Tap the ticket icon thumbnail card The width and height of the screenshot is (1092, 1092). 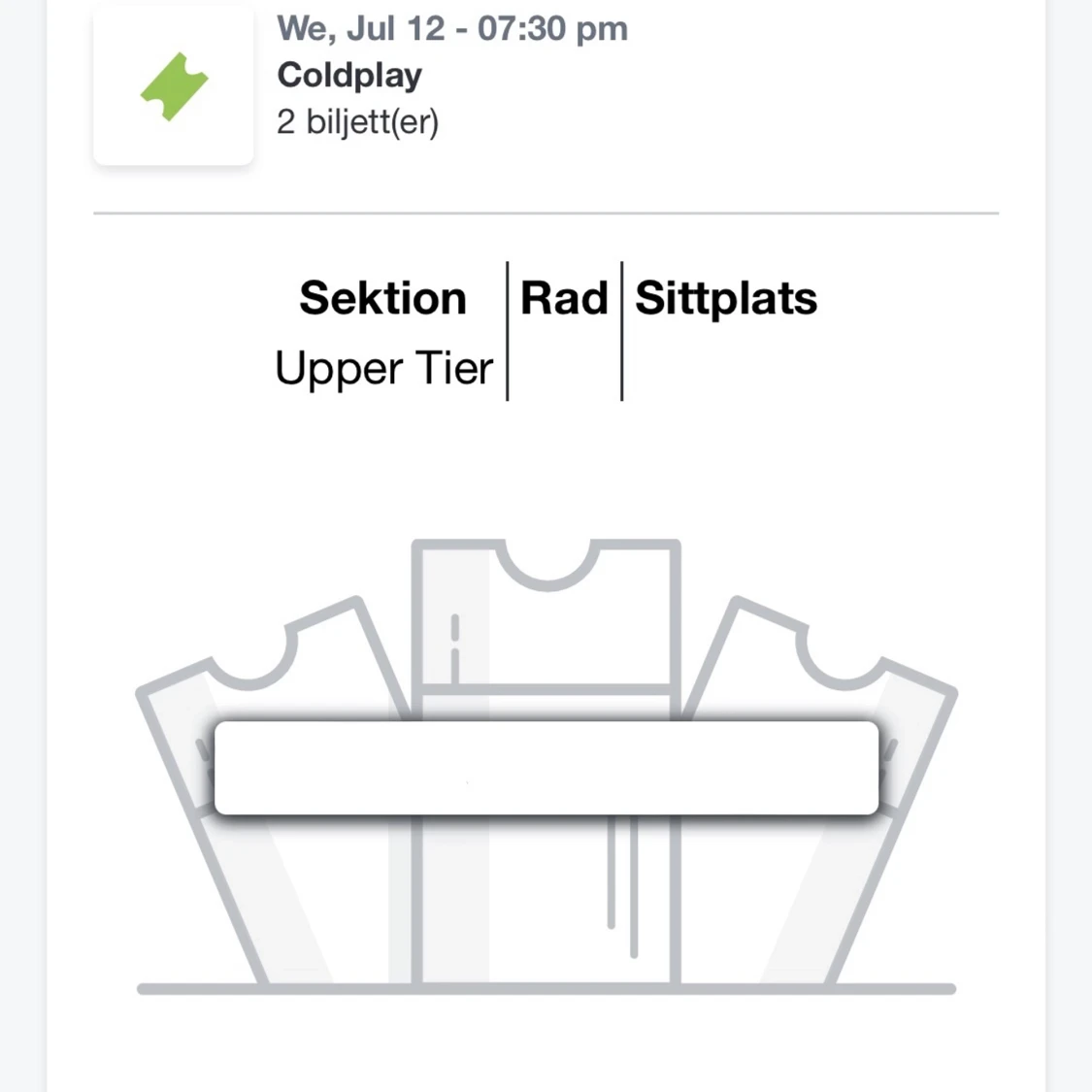174,86
